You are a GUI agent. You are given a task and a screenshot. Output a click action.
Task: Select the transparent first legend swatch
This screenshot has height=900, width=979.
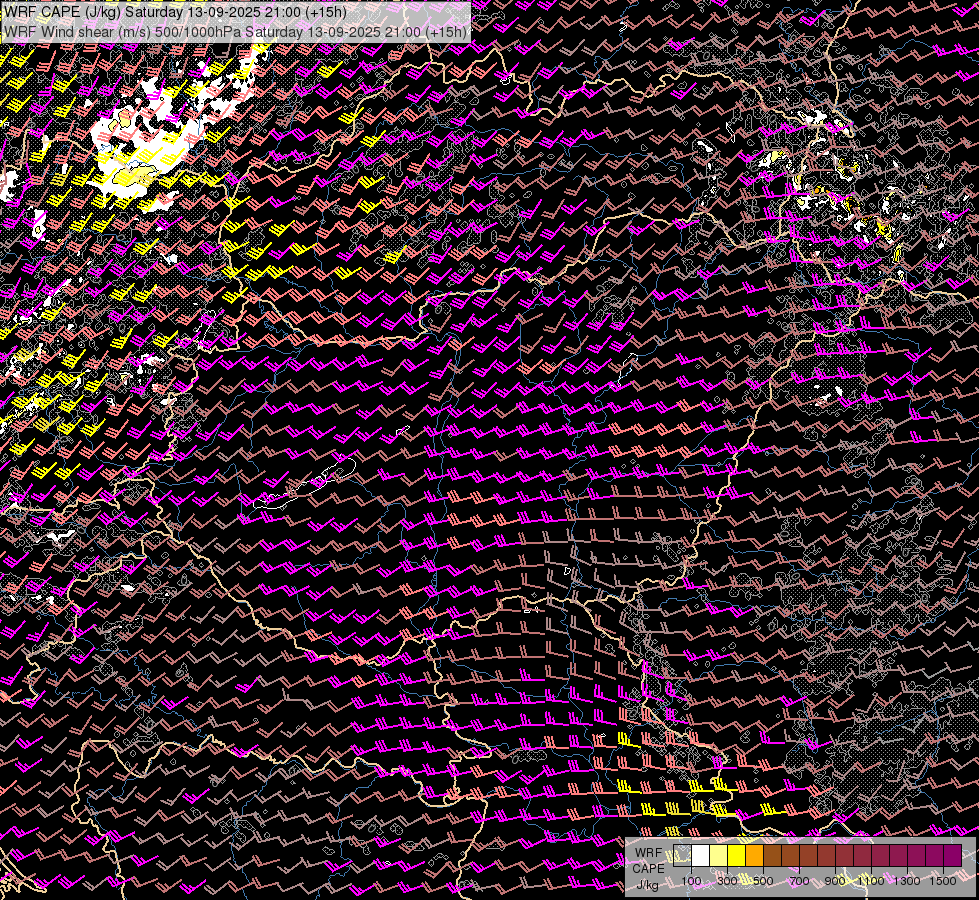[682, 855]
